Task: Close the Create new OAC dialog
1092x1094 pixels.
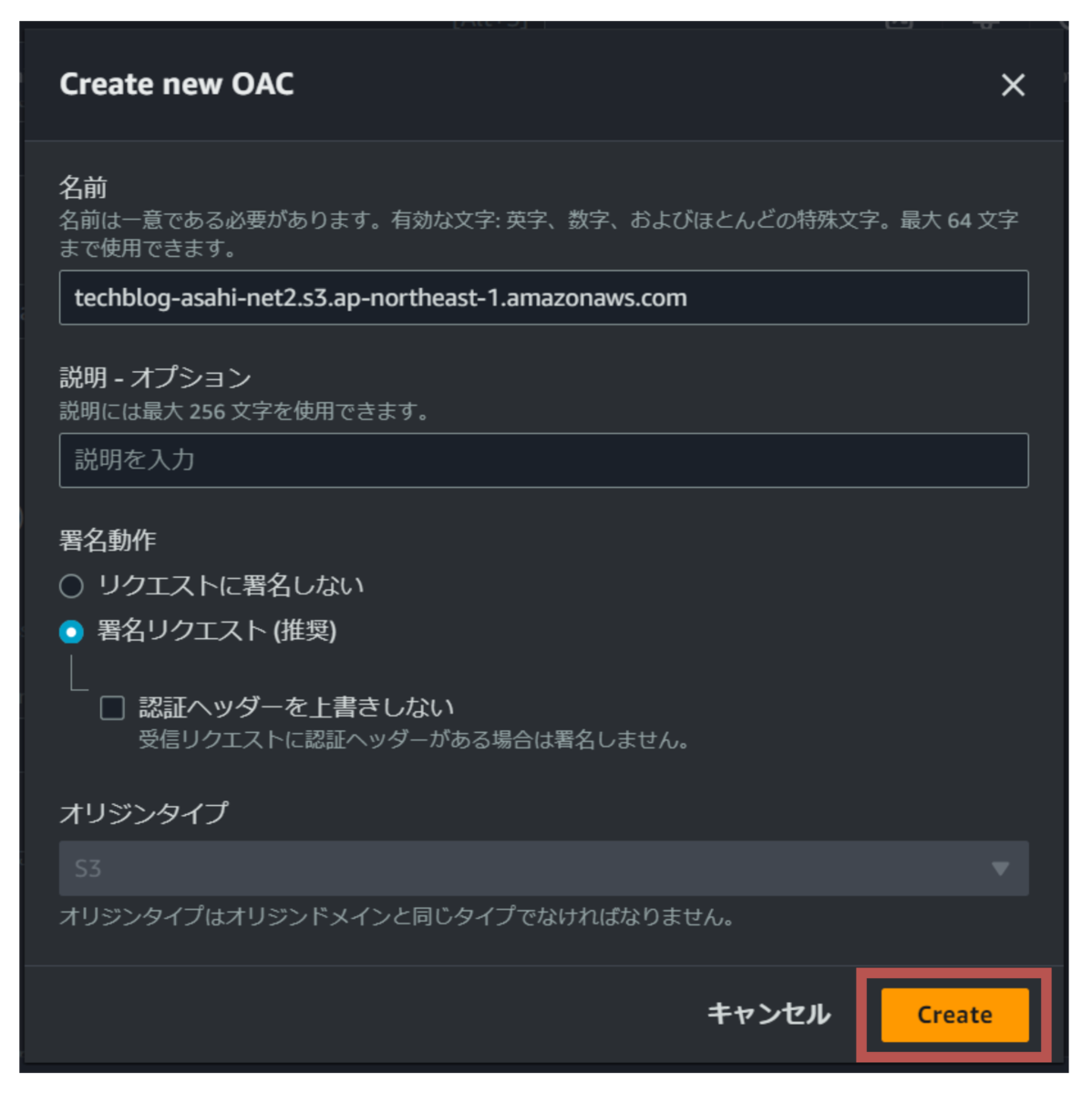Action: pos(1013,85)
